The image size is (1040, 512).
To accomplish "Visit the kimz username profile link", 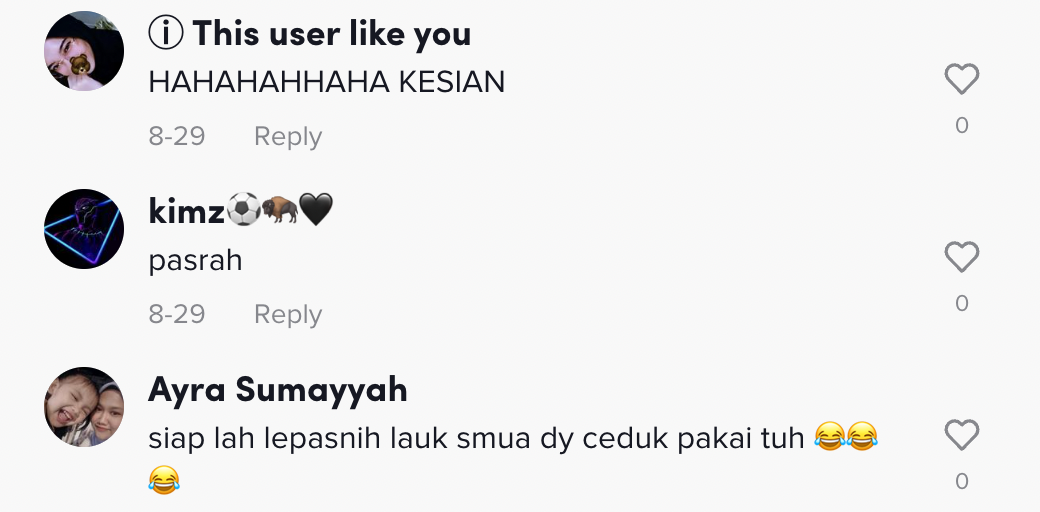I will click(x=241, y=210).
